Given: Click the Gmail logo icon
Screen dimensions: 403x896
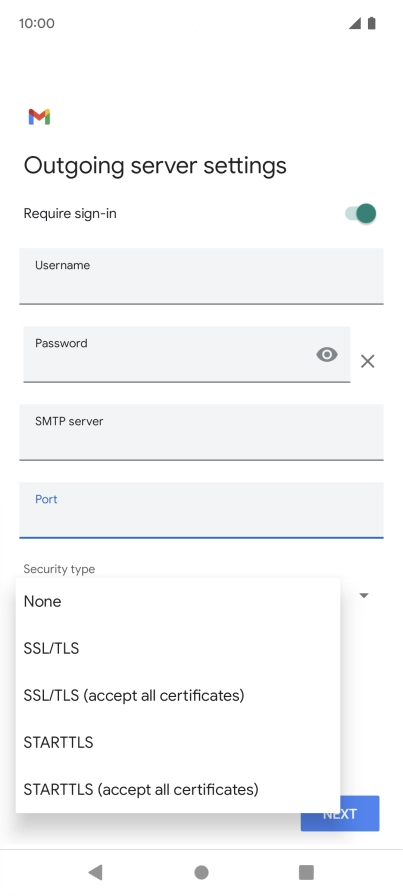Looking at the screenshot, I should 39,117.
